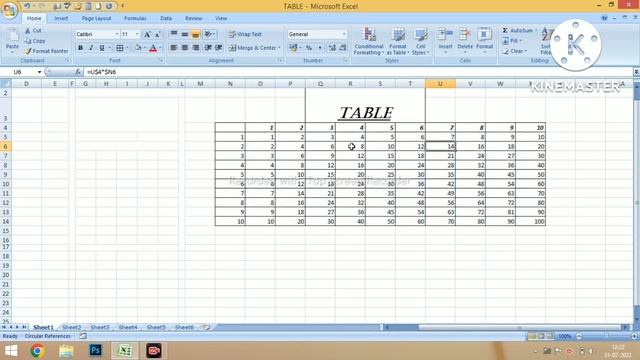Switch to Sheet4 tab
Screen dimensions: 640x360
click(x=128, y=327)
